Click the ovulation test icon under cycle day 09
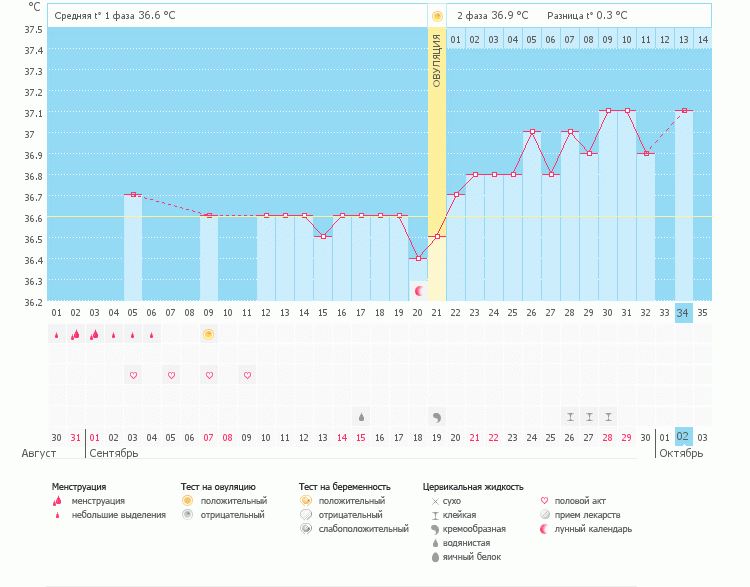The image size is (750, 587). pyautogui.click(x=208, y=334)
